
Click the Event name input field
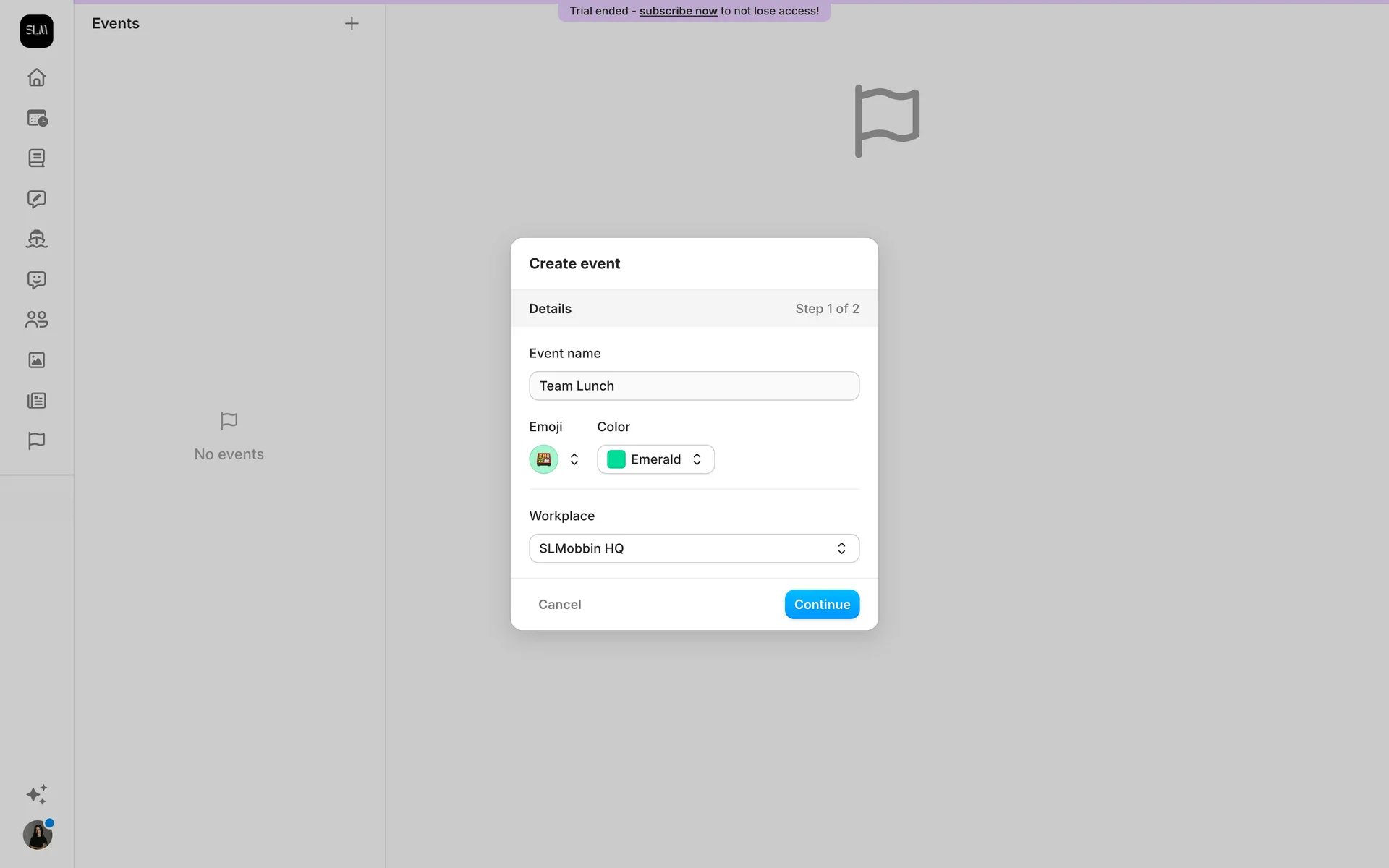click(x=694, y=386)
